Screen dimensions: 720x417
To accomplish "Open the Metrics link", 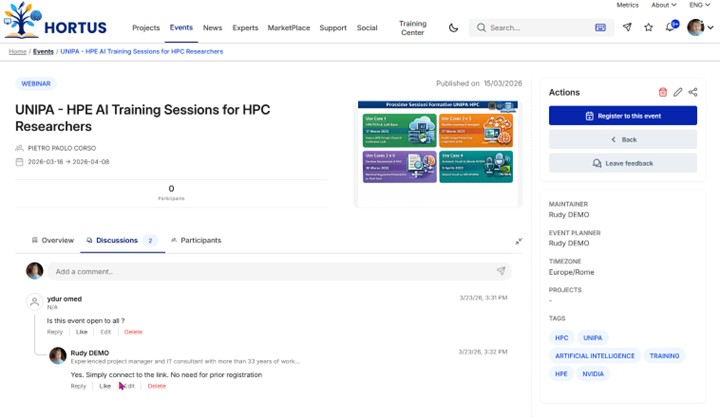I will point(627,5).
